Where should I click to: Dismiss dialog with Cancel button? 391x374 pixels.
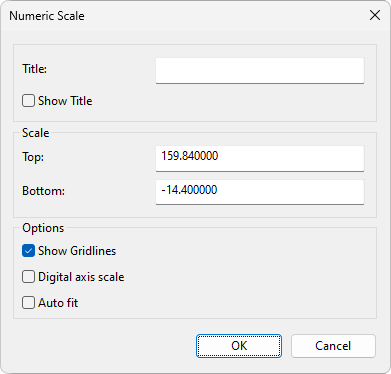pos(333,346)
